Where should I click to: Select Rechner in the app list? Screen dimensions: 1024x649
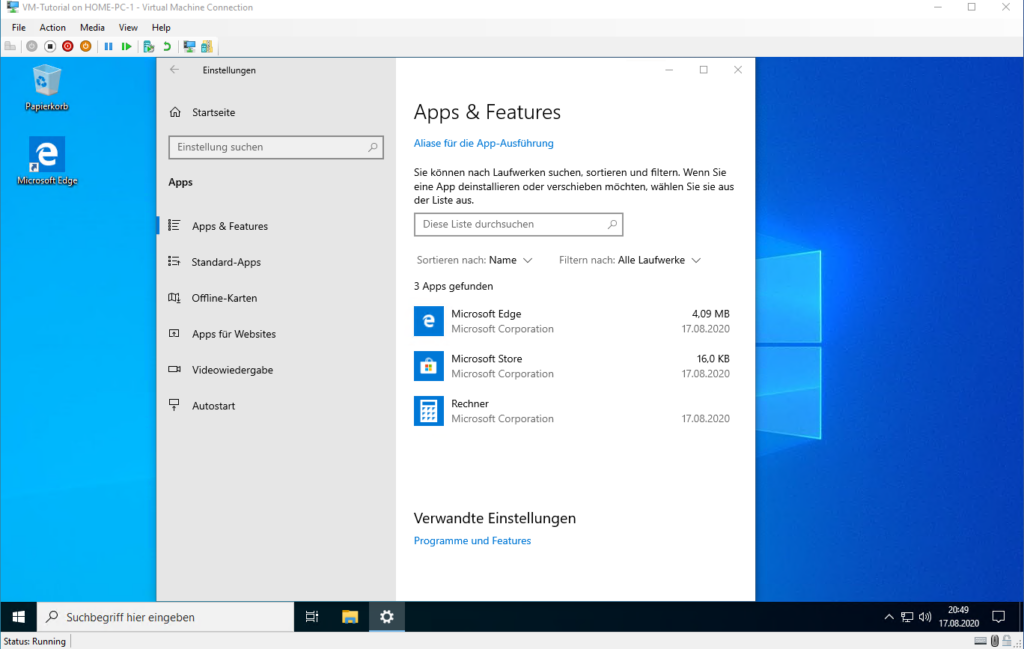(x=572, y=411)
